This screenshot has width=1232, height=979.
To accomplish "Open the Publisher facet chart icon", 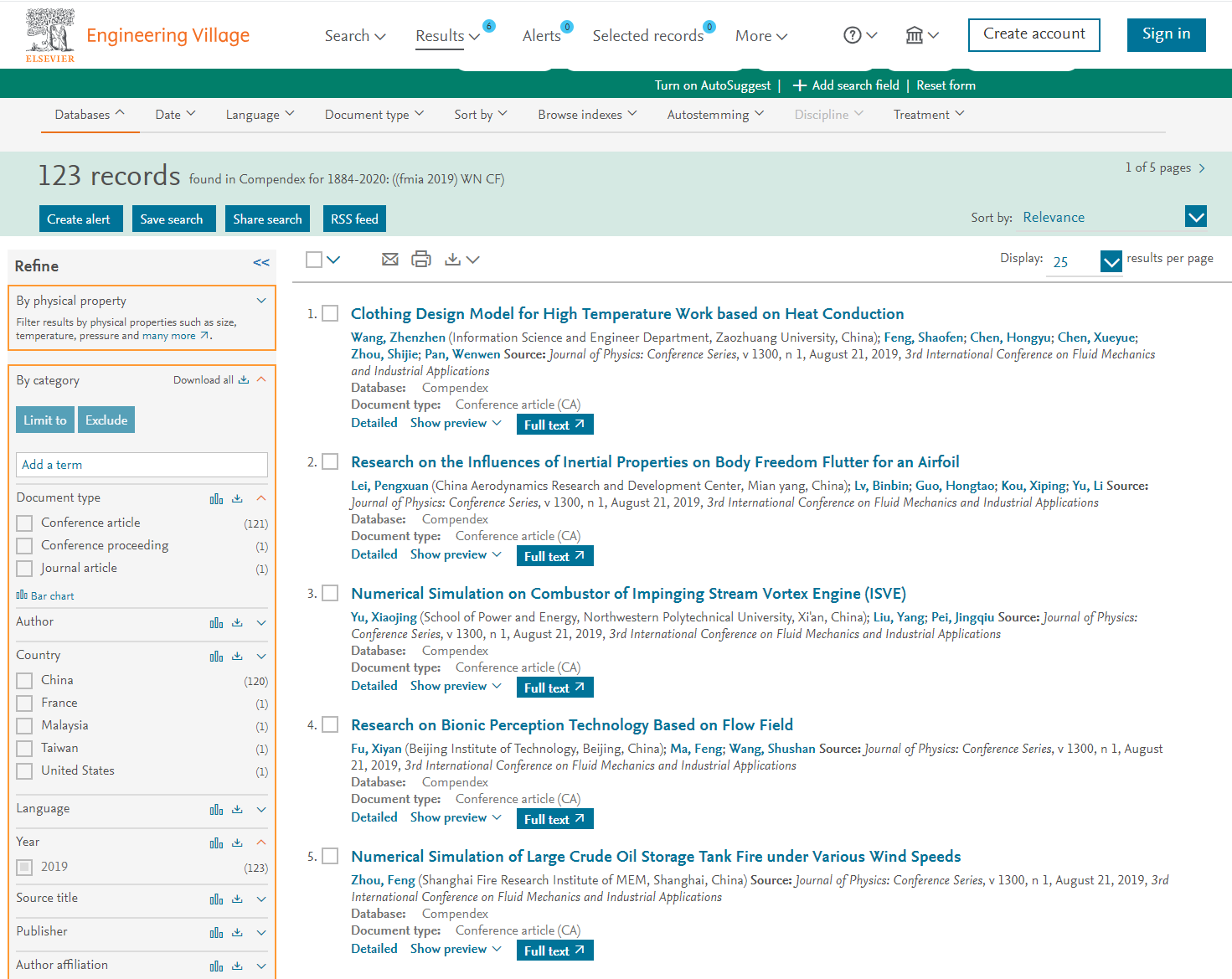I will (x=217, y=933).
